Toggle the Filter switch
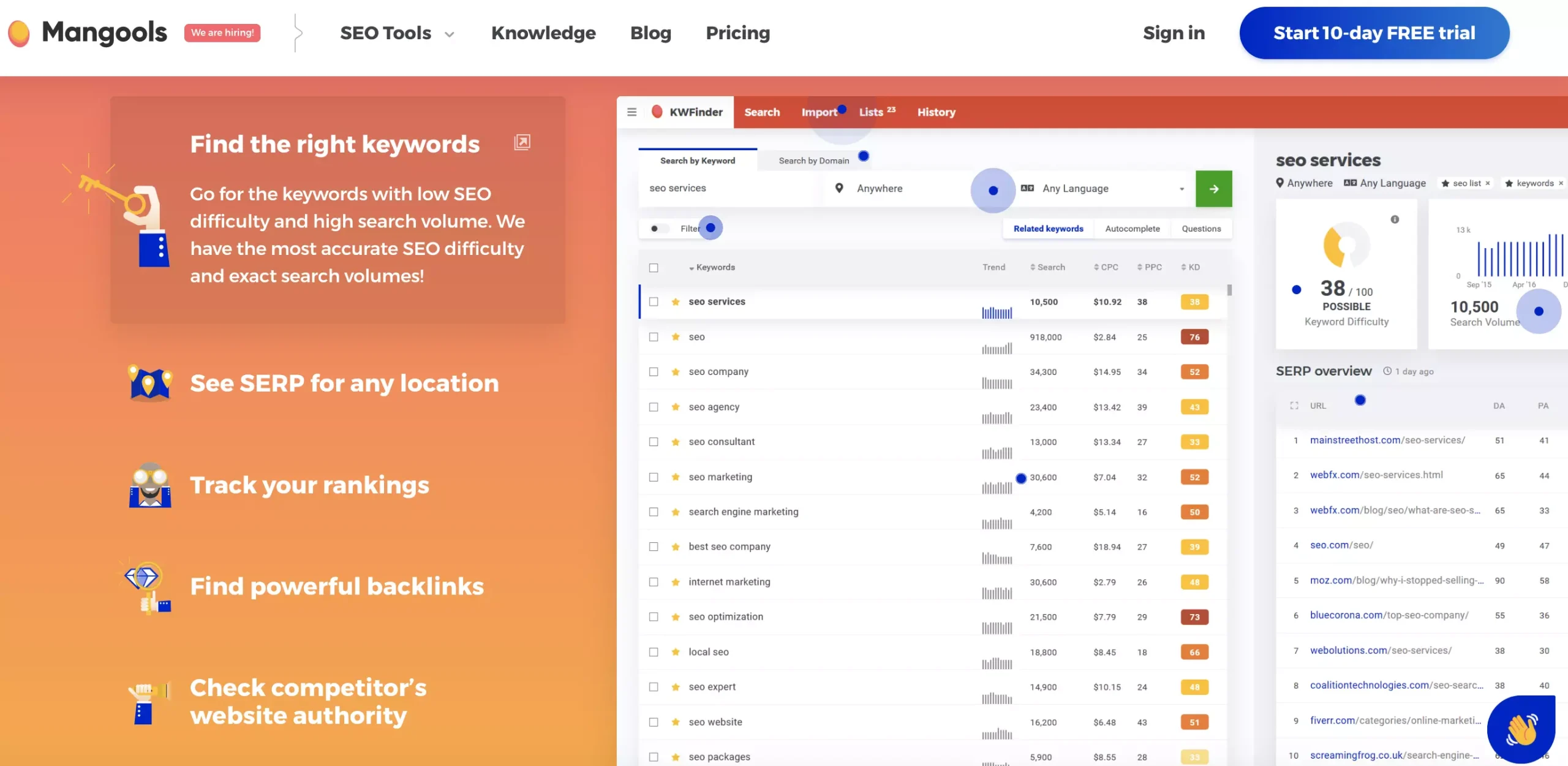This screenshot has width=1568, height=766. pyautogui.click(x=658, y=229)
